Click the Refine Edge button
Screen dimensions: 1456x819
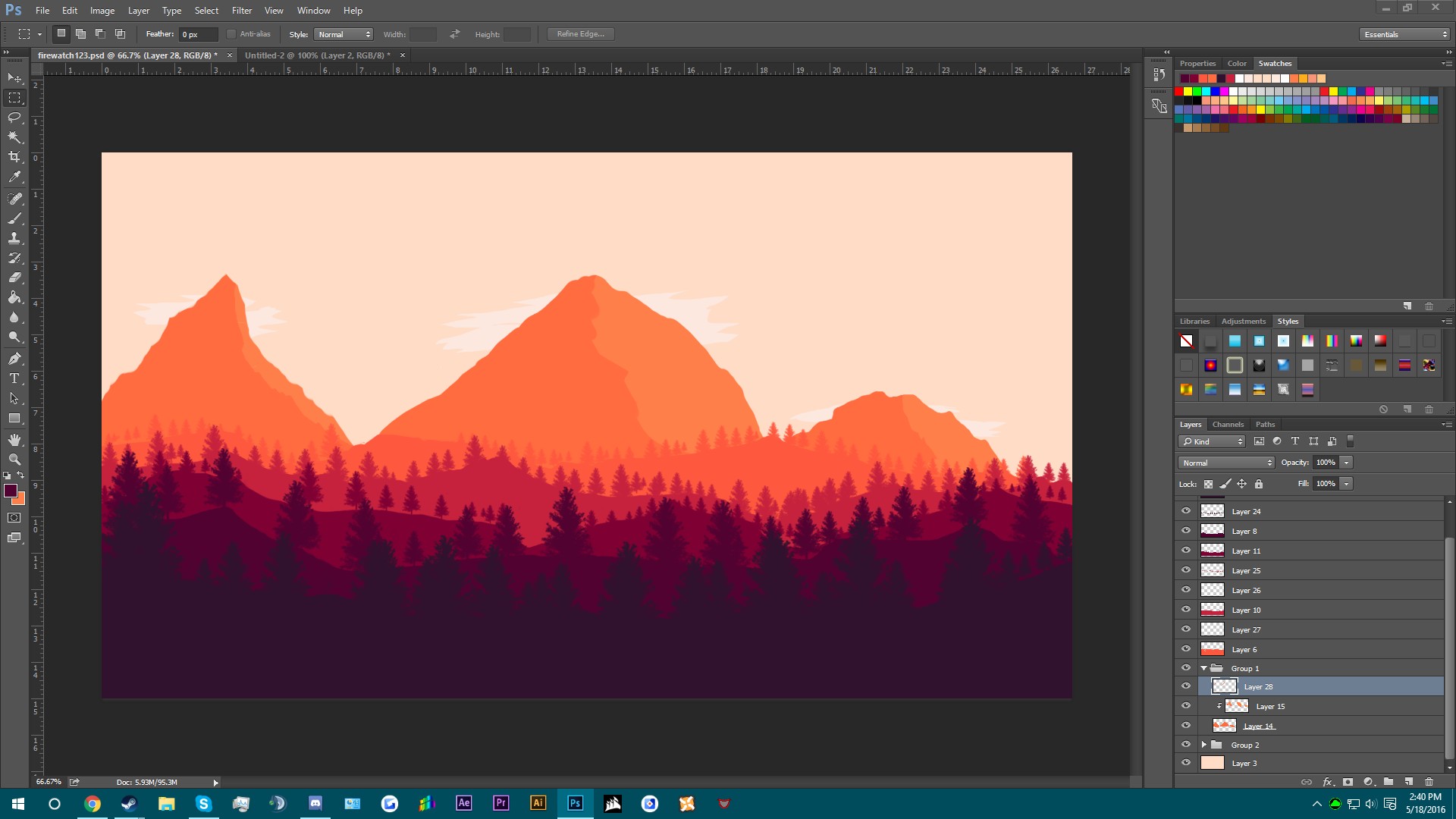[x=581, y=34]
